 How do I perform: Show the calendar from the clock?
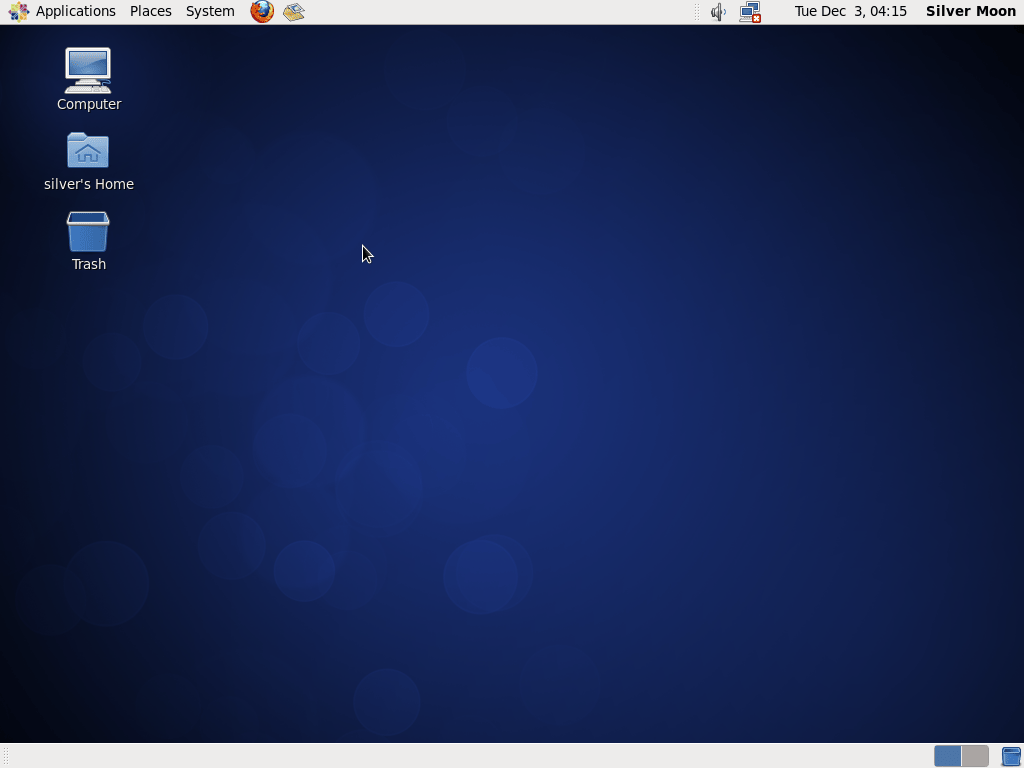pyautogui.click(x=851, y=12)
